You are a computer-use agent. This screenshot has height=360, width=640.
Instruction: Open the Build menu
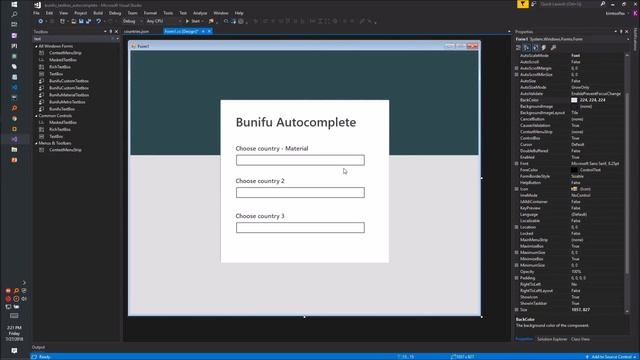point(98,13)
